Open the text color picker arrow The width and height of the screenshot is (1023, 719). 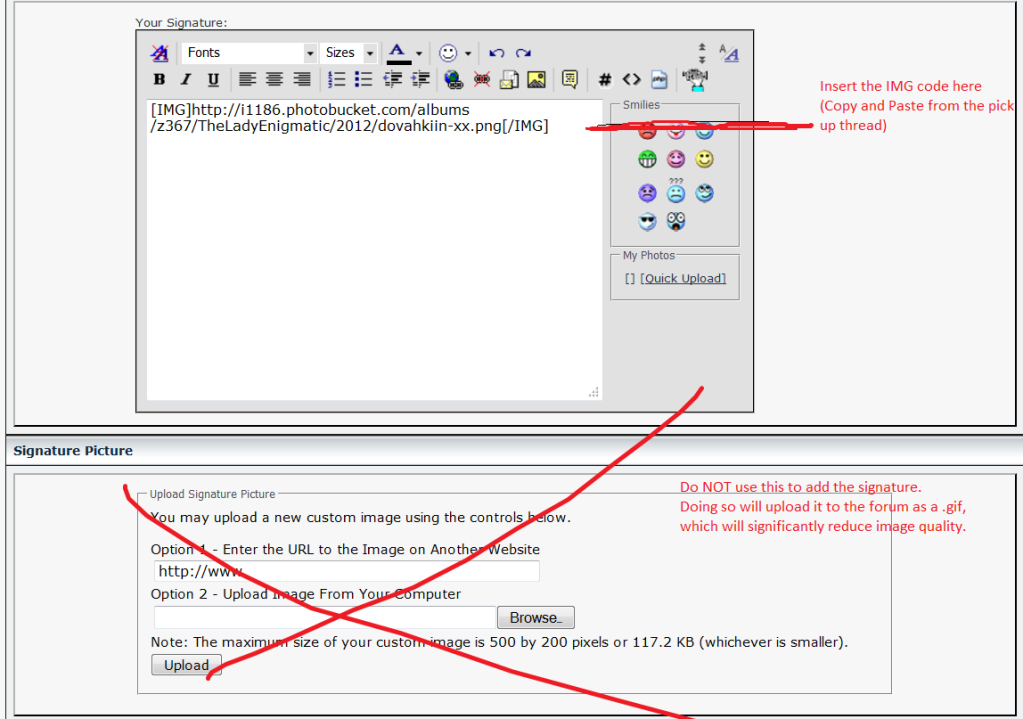(419, 53)
